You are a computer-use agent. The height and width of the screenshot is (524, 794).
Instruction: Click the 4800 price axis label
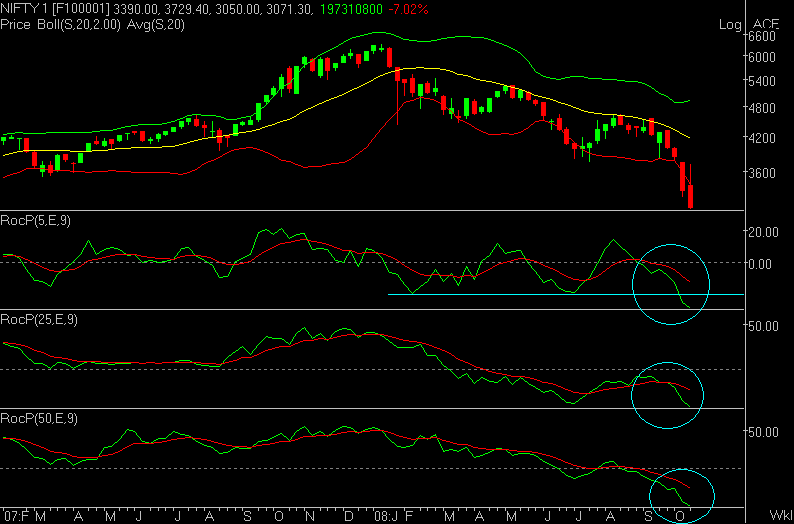pyautogui.click(x=762, y=108)
